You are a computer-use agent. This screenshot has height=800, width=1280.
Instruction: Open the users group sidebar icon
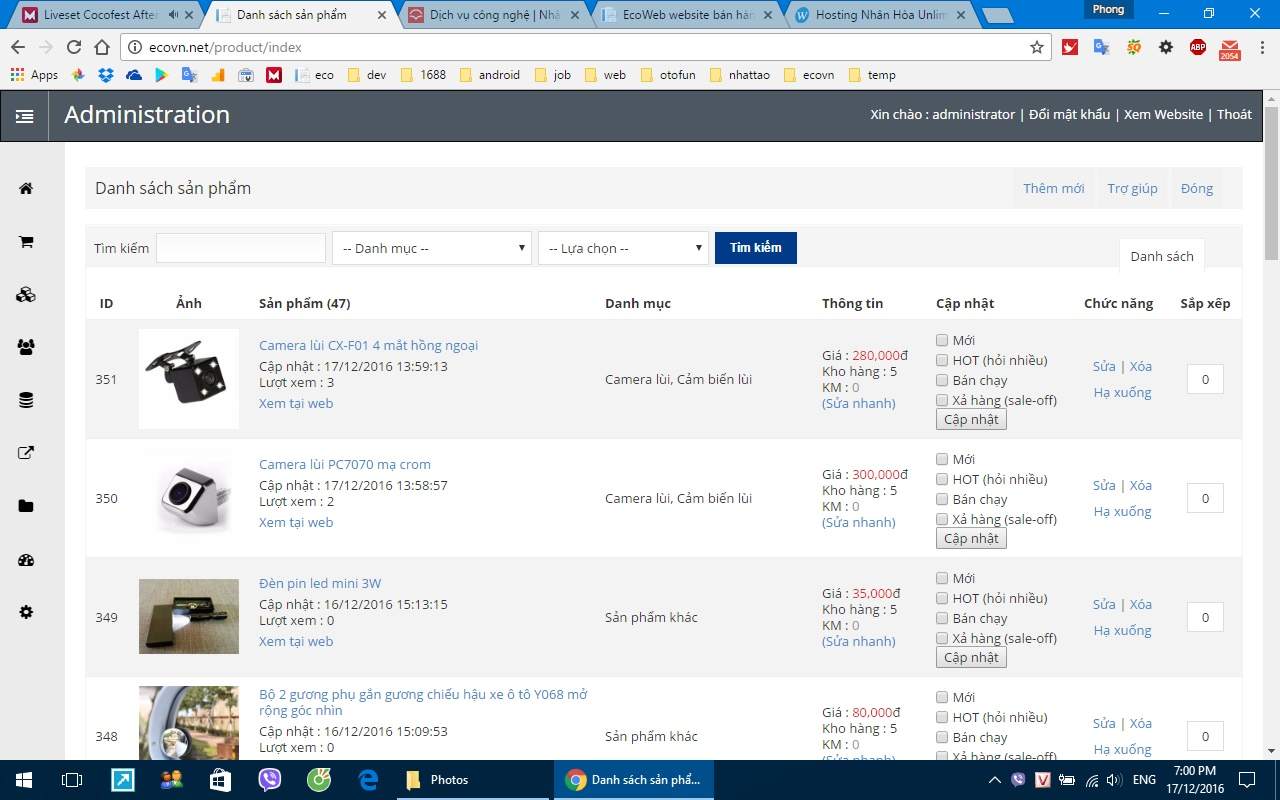pyautogui.click(x=26, y=348)
